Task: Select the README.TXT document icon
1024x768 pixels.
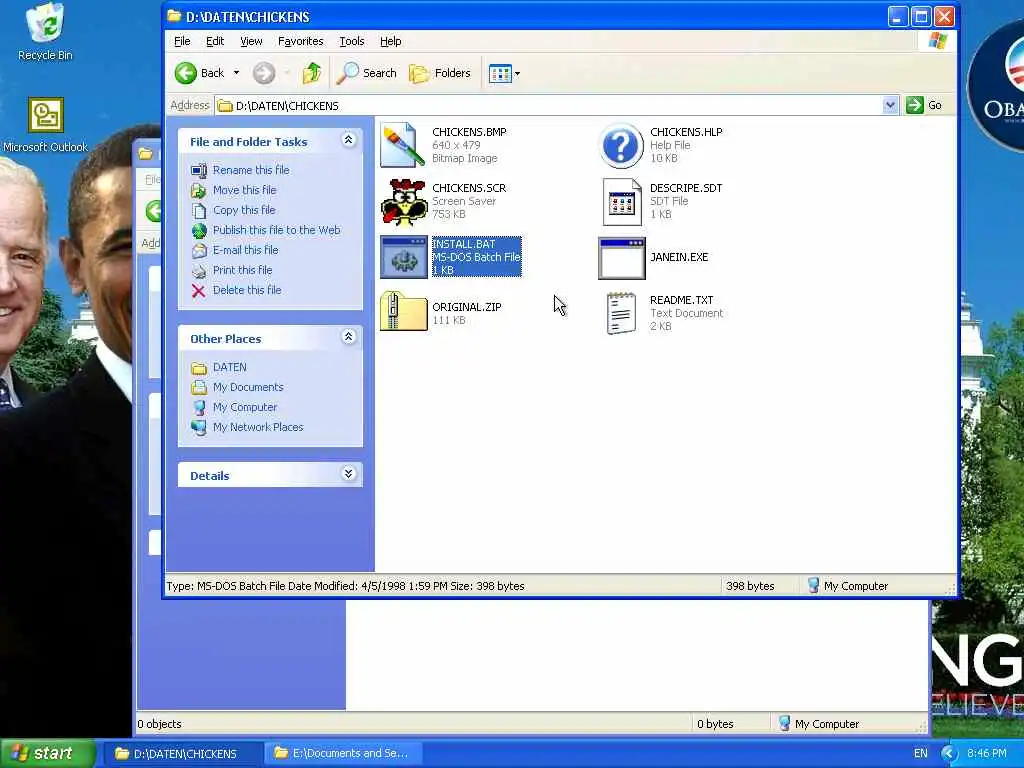Action: click(620, 313)
